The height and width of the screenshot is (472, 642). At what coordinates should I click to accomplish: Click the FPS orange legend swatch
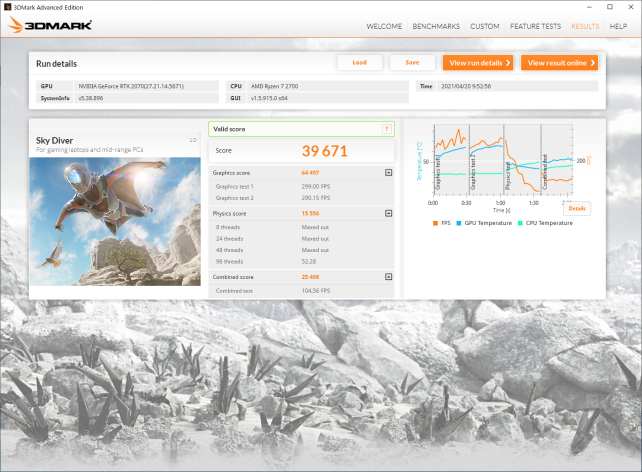pos(435,223)
